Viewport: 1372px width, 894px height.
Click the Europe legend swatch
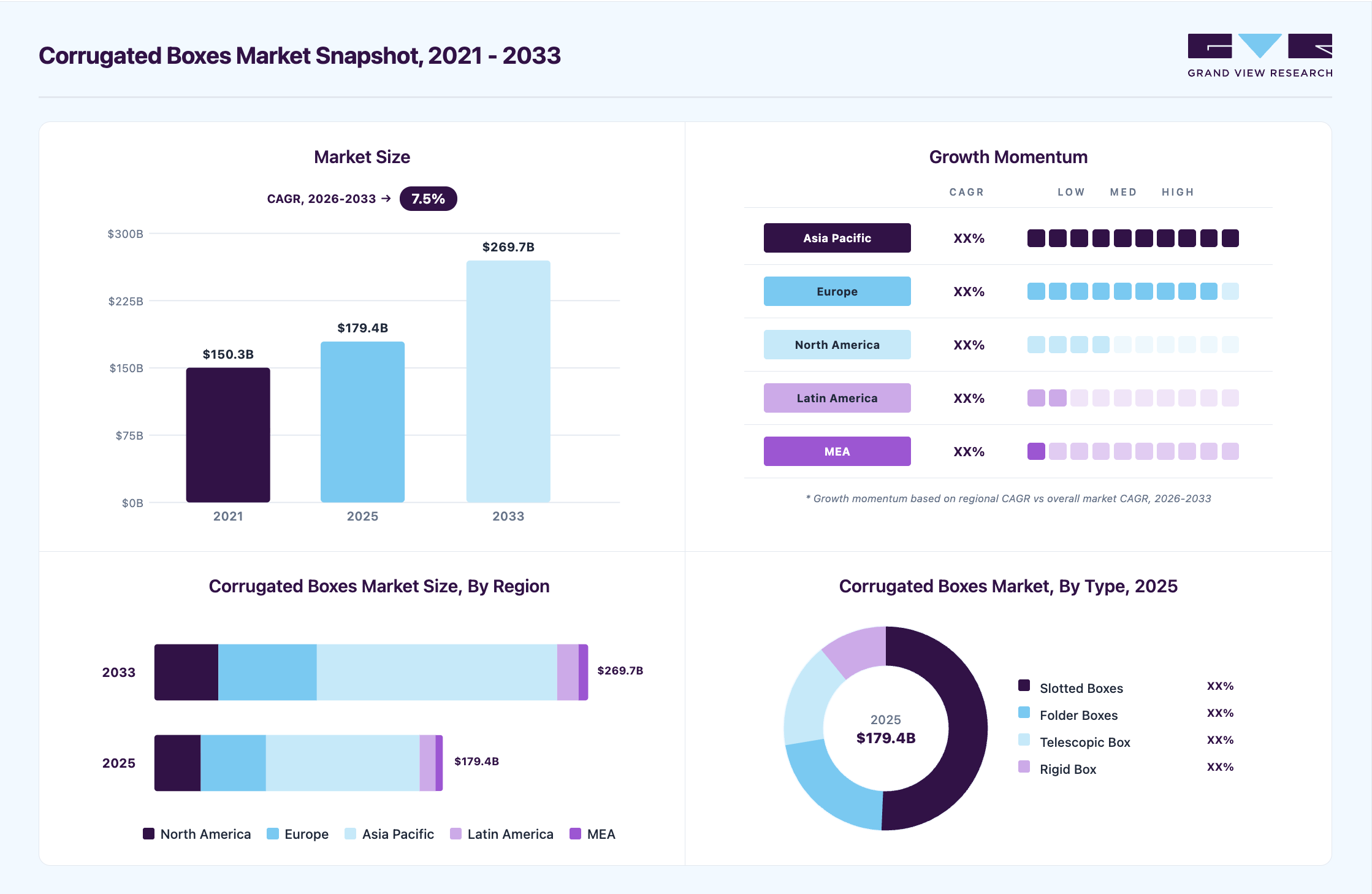[273, 833]
